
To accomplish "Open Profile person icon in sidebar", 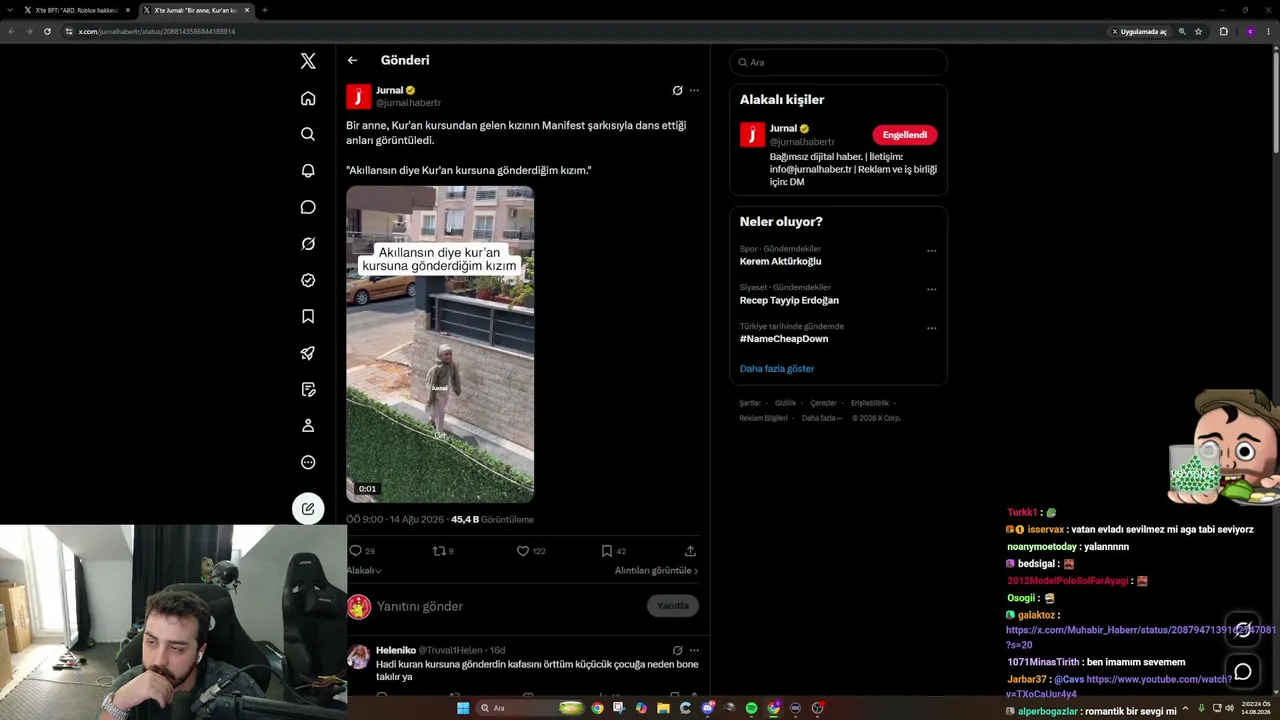I will pos(308,426).
